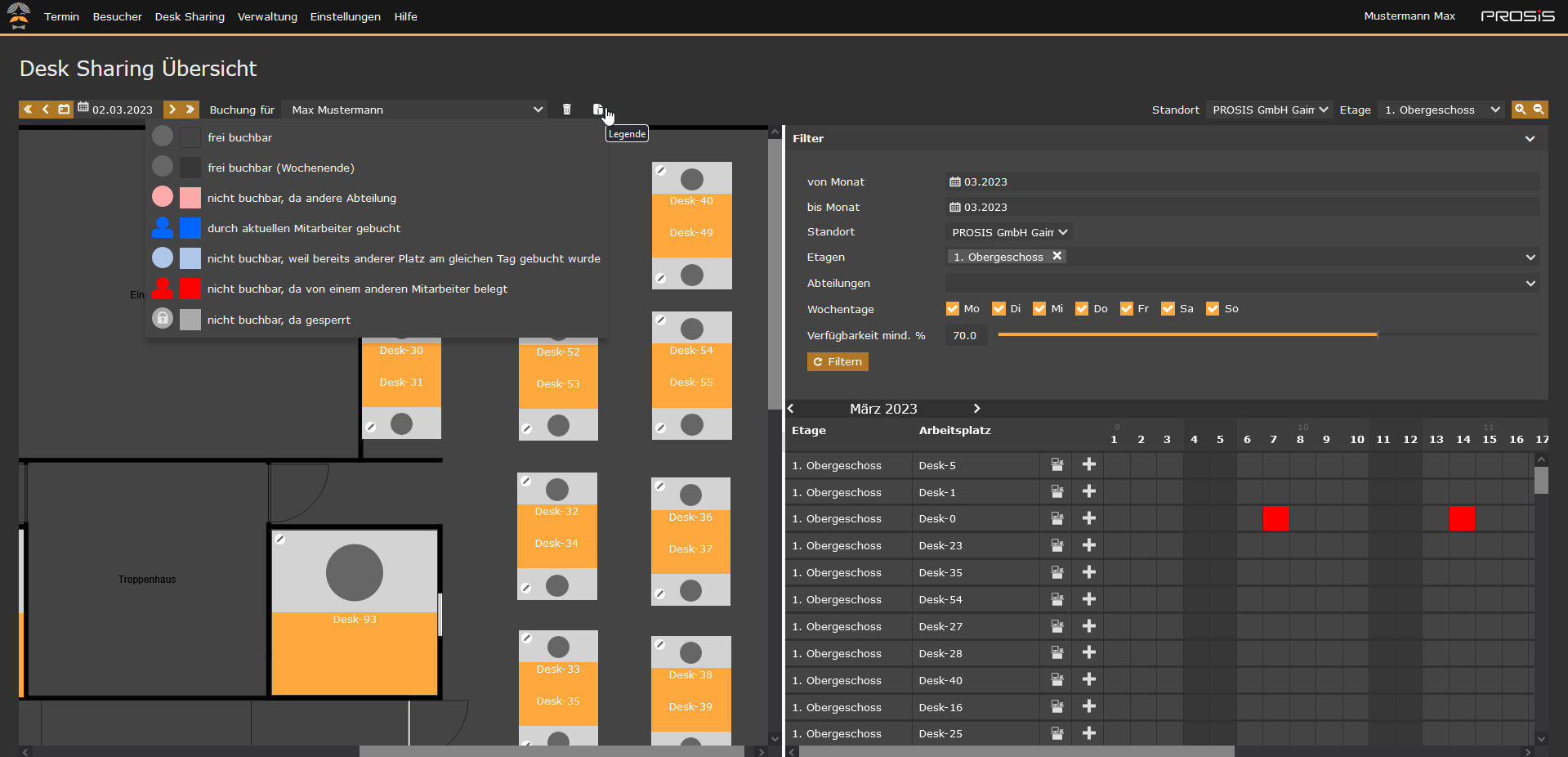Collapse the Filter panel chevron
The image size is (1568, 757).
coord(1530,139)
